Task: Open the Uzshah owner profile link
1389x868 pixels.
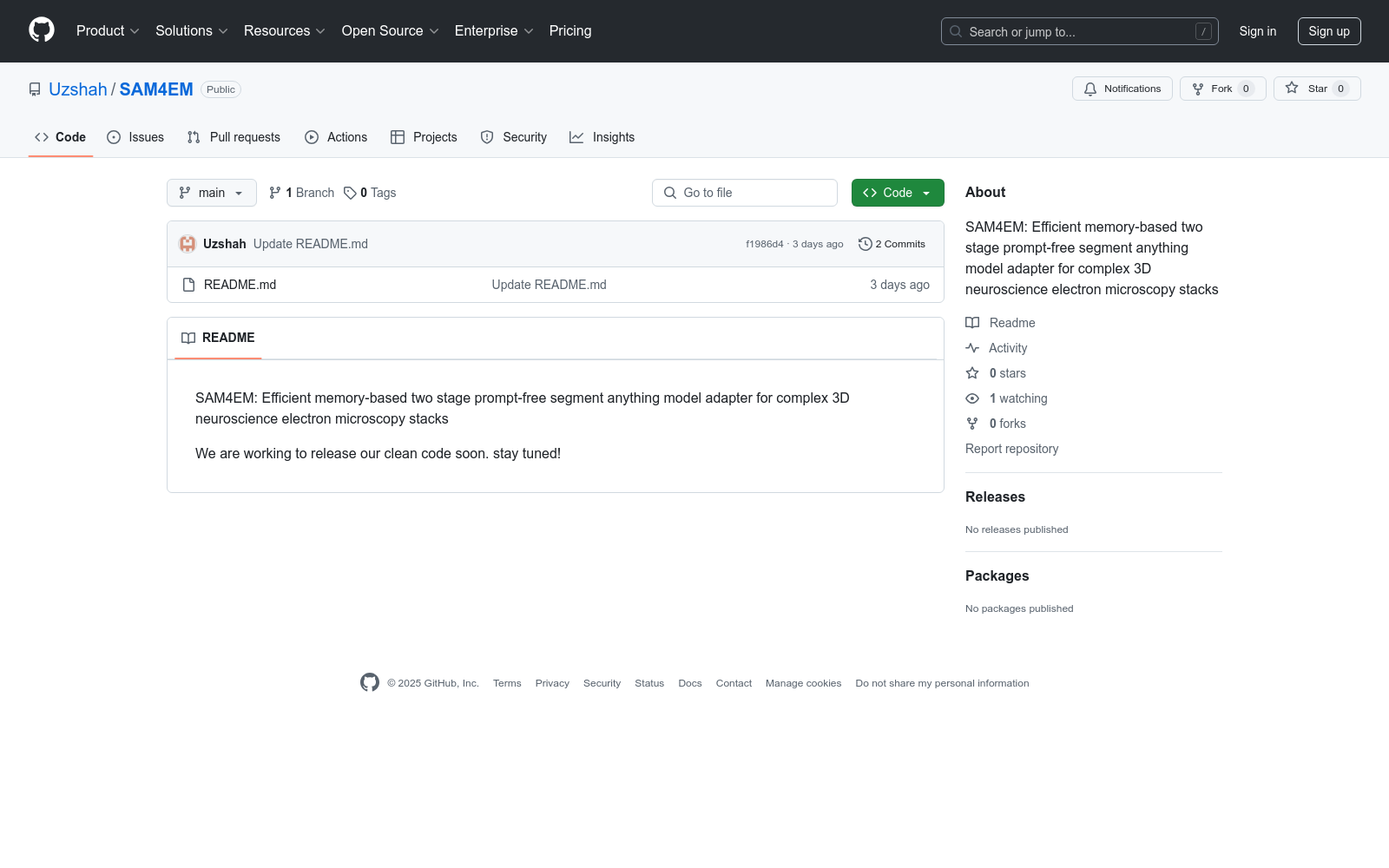Action: [x=78, y=89]
